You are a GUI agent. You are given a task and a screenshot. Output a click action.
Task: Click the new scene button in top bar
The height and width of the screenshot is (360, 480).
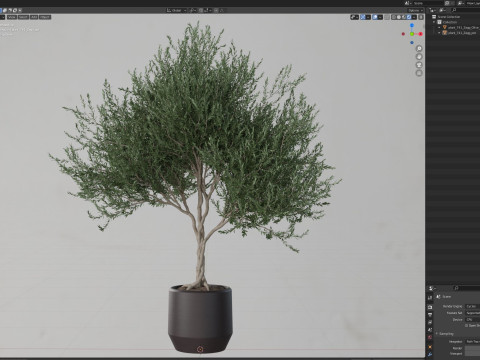(x=447, y=3)
